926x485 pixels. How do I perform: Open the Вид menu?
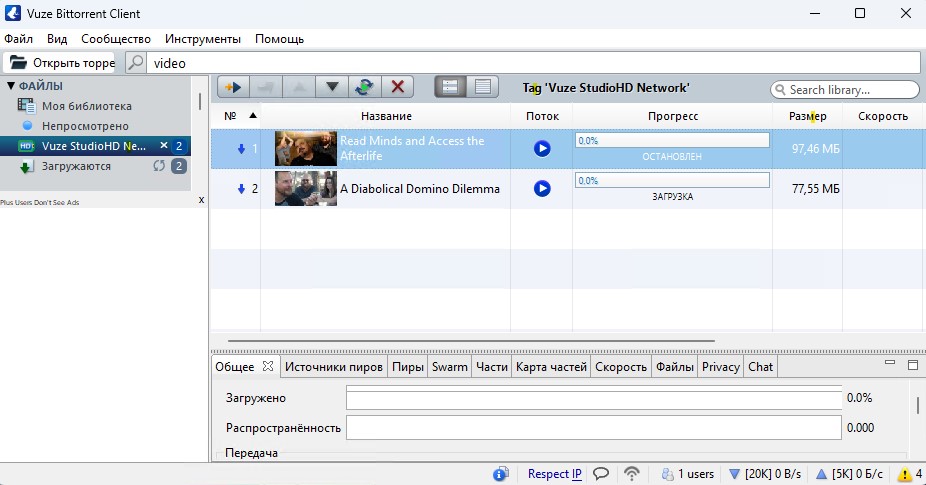point(57,39)
